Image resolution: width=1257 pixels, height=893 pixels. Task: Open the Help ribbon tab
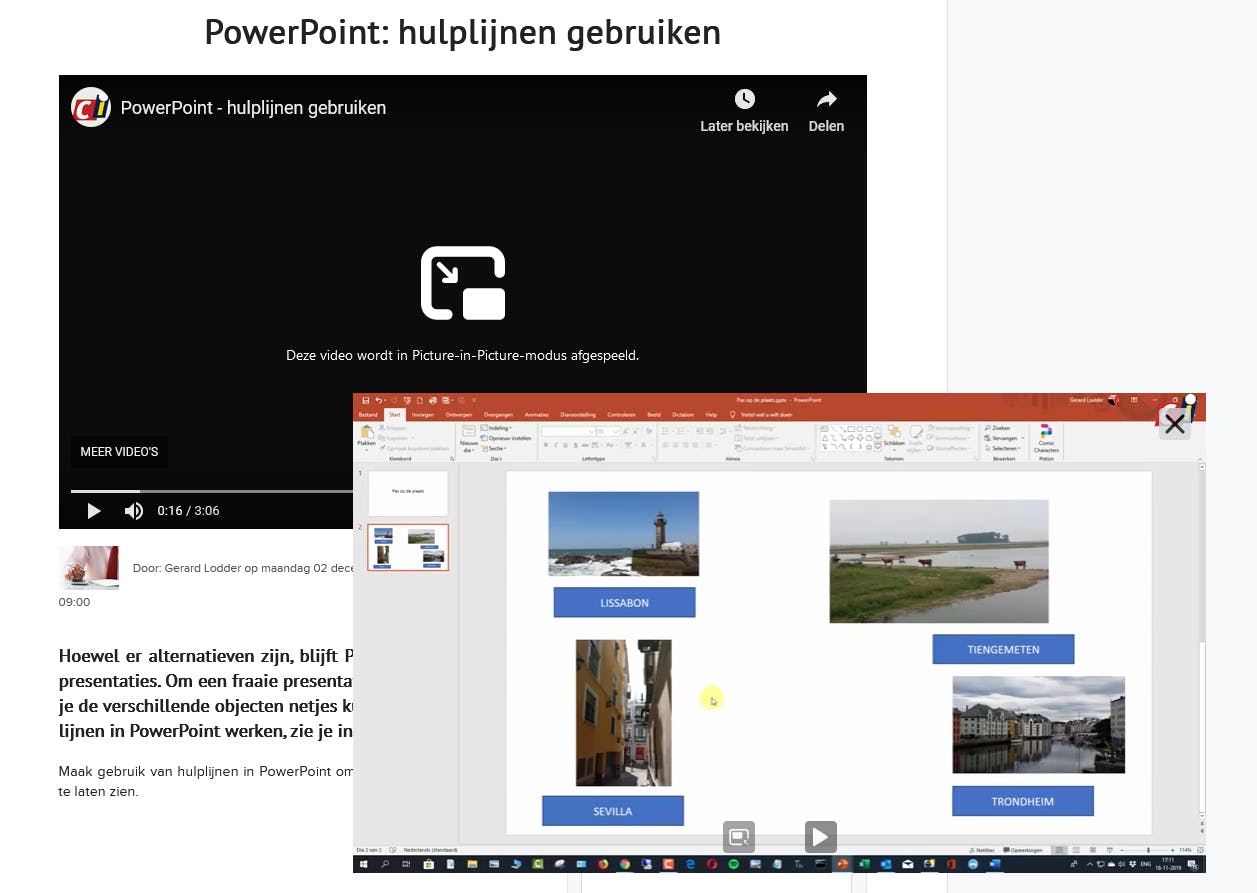711,415
